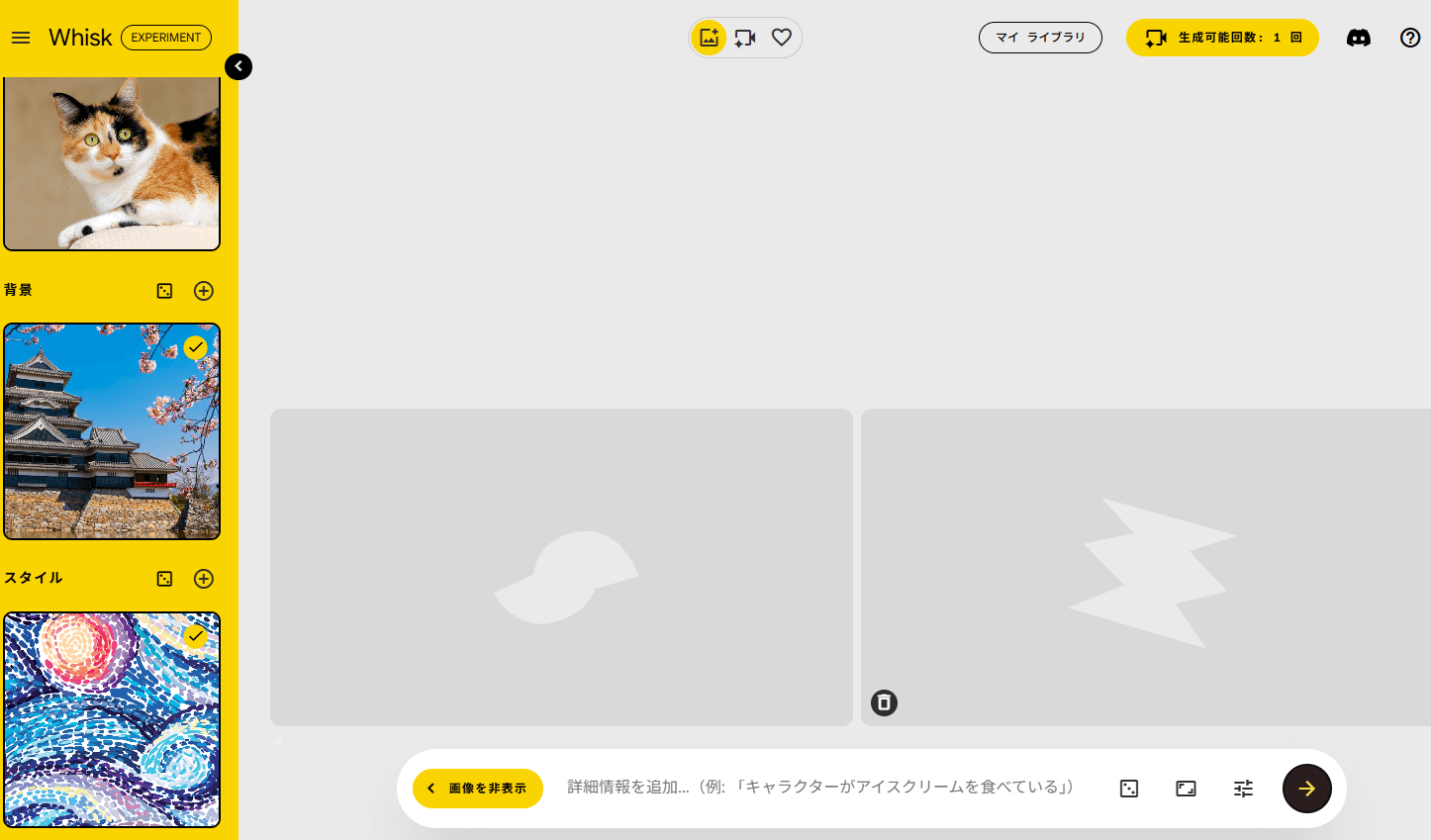This screenshot has height=840, width=1431.
Task: Click the lightning bolt loading placeholder
Action: [1146, 568]
